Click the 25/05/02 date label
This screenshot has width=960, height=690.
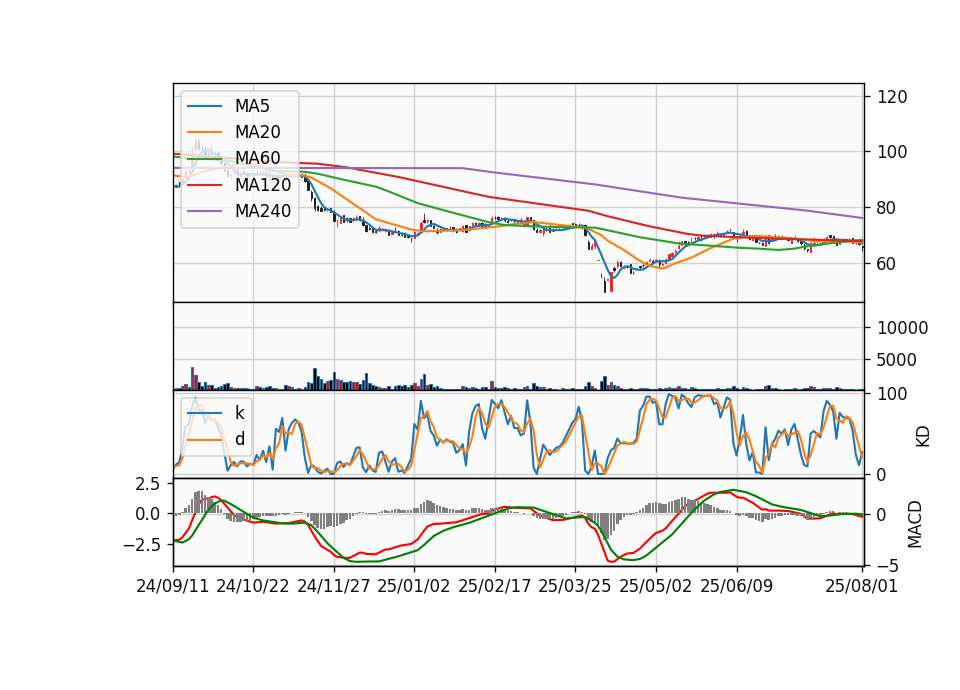(656, 586)
